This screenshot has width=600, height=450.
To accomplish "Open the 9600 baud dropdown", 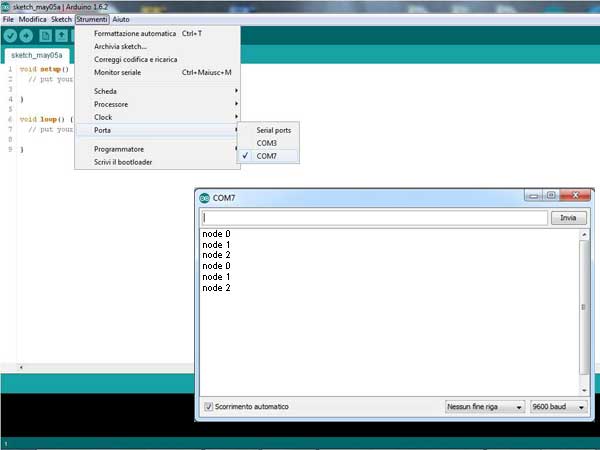I will (558, 406).
